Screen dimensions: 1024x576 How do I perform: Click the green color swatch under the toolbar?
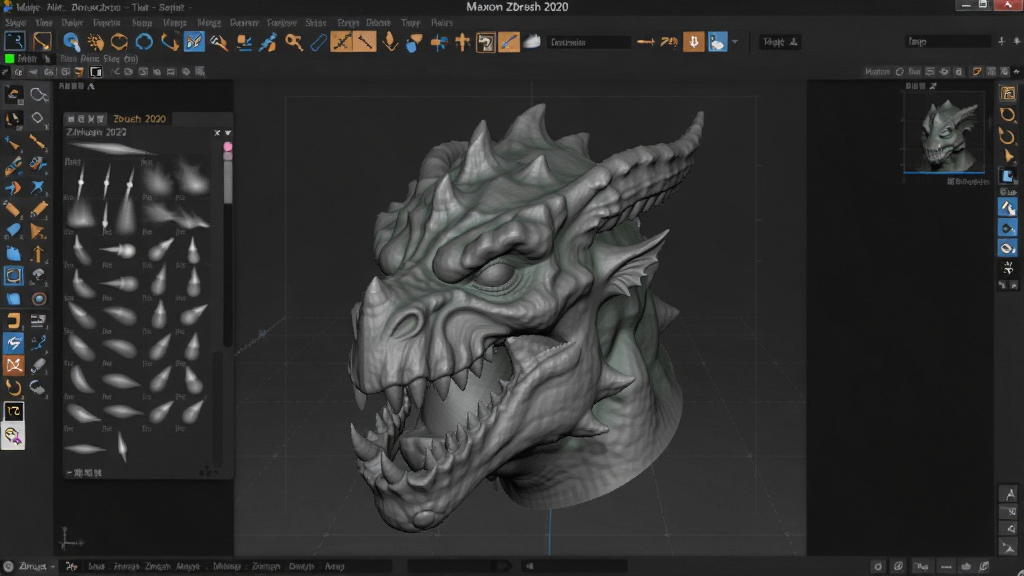pyautogui.click(x=9, y=58)
